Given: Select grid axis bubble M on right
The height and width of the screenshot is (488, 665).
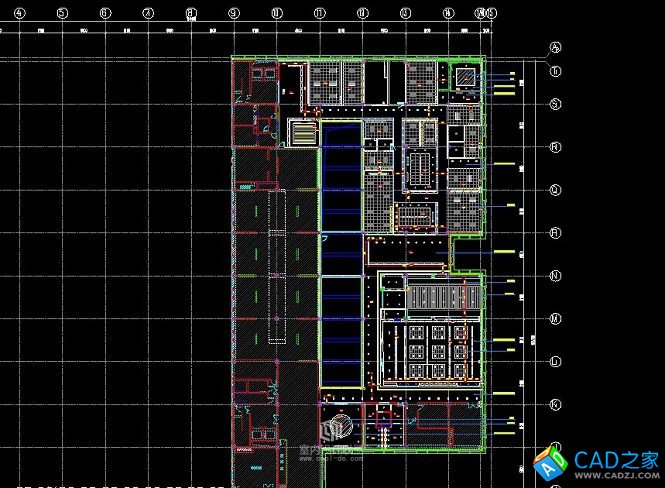Looking at the screenshot, I should click(555, 319).
